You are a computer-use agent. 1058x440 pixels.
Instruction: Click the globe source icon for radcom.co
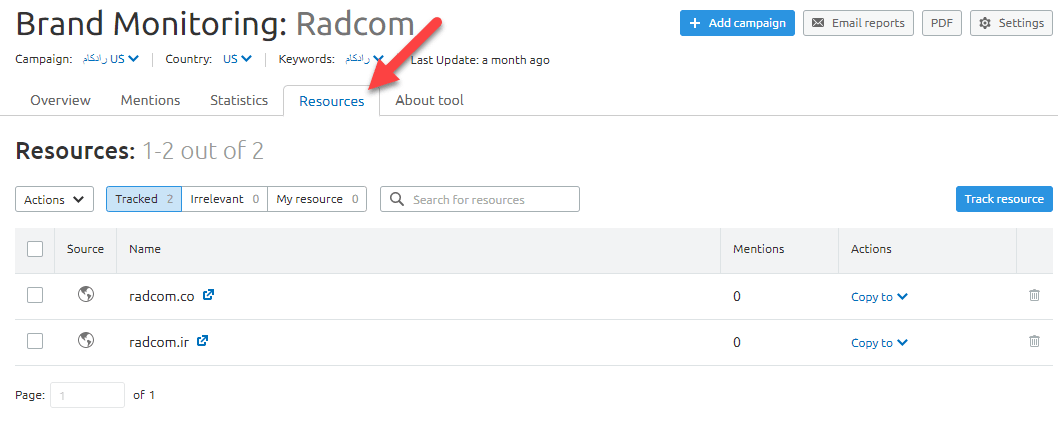86,295
